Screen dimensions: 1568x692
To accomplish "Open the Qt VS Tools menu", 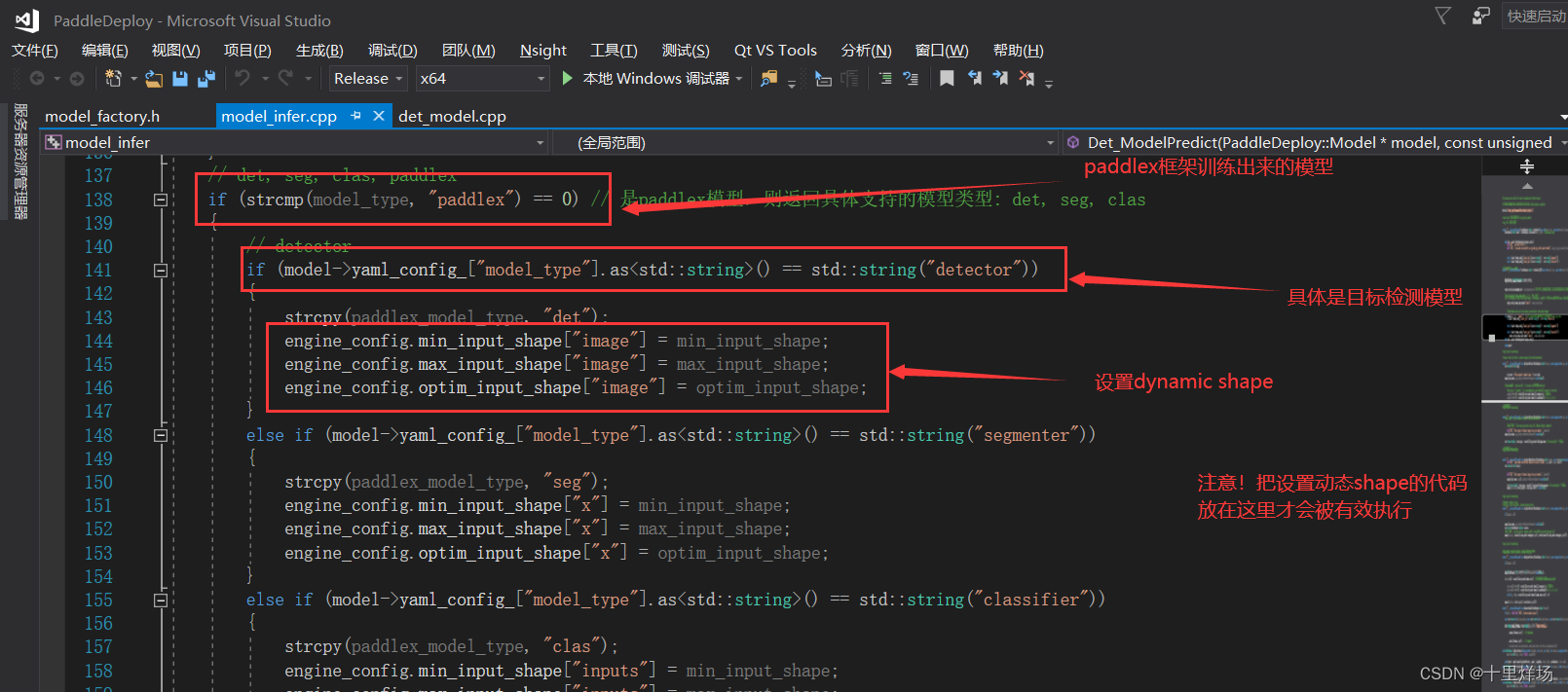I will [x=775, y=51].
